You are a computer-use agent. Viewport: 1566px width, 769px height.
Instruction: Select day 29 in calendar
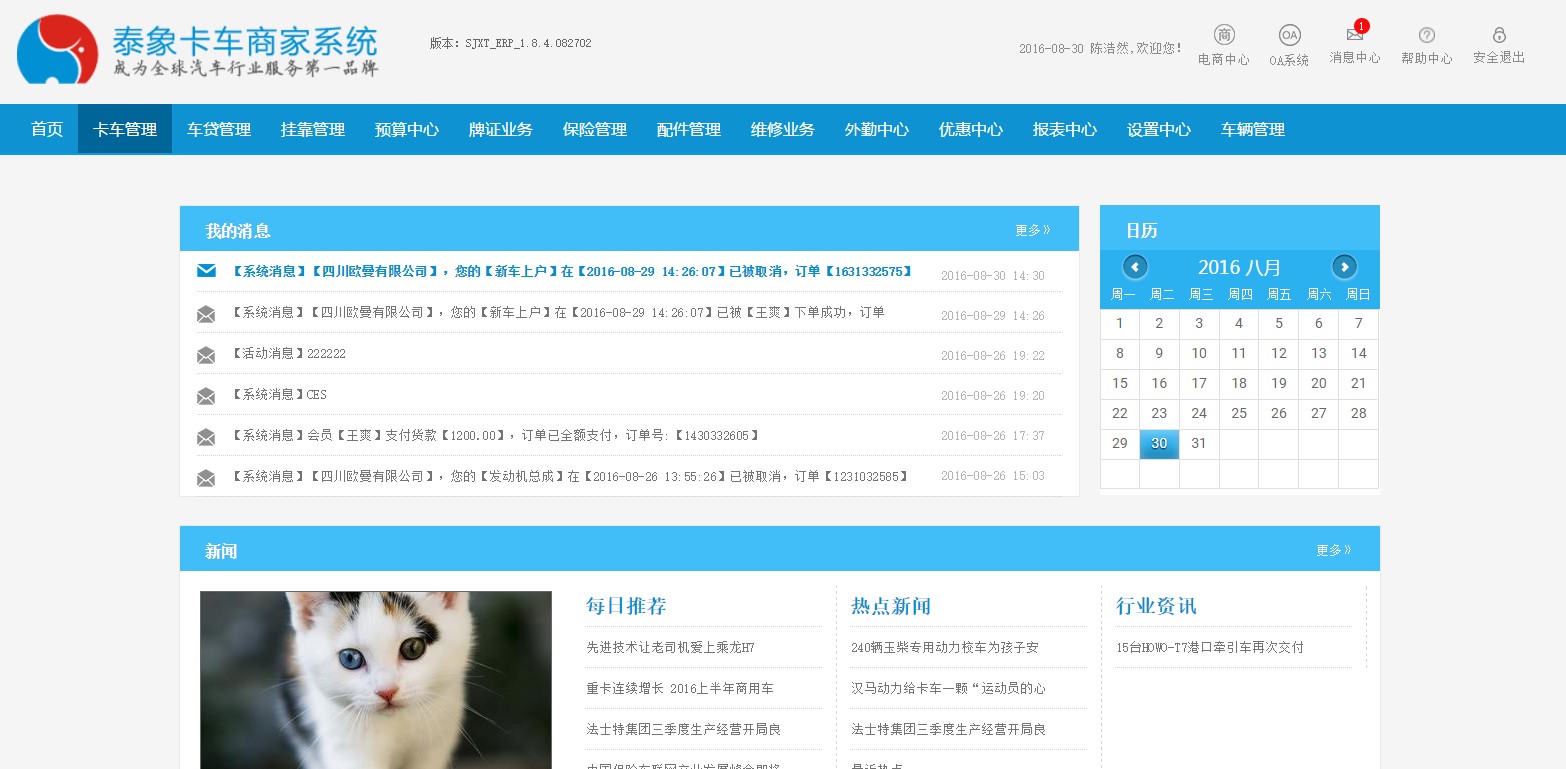pos(1120,443)
